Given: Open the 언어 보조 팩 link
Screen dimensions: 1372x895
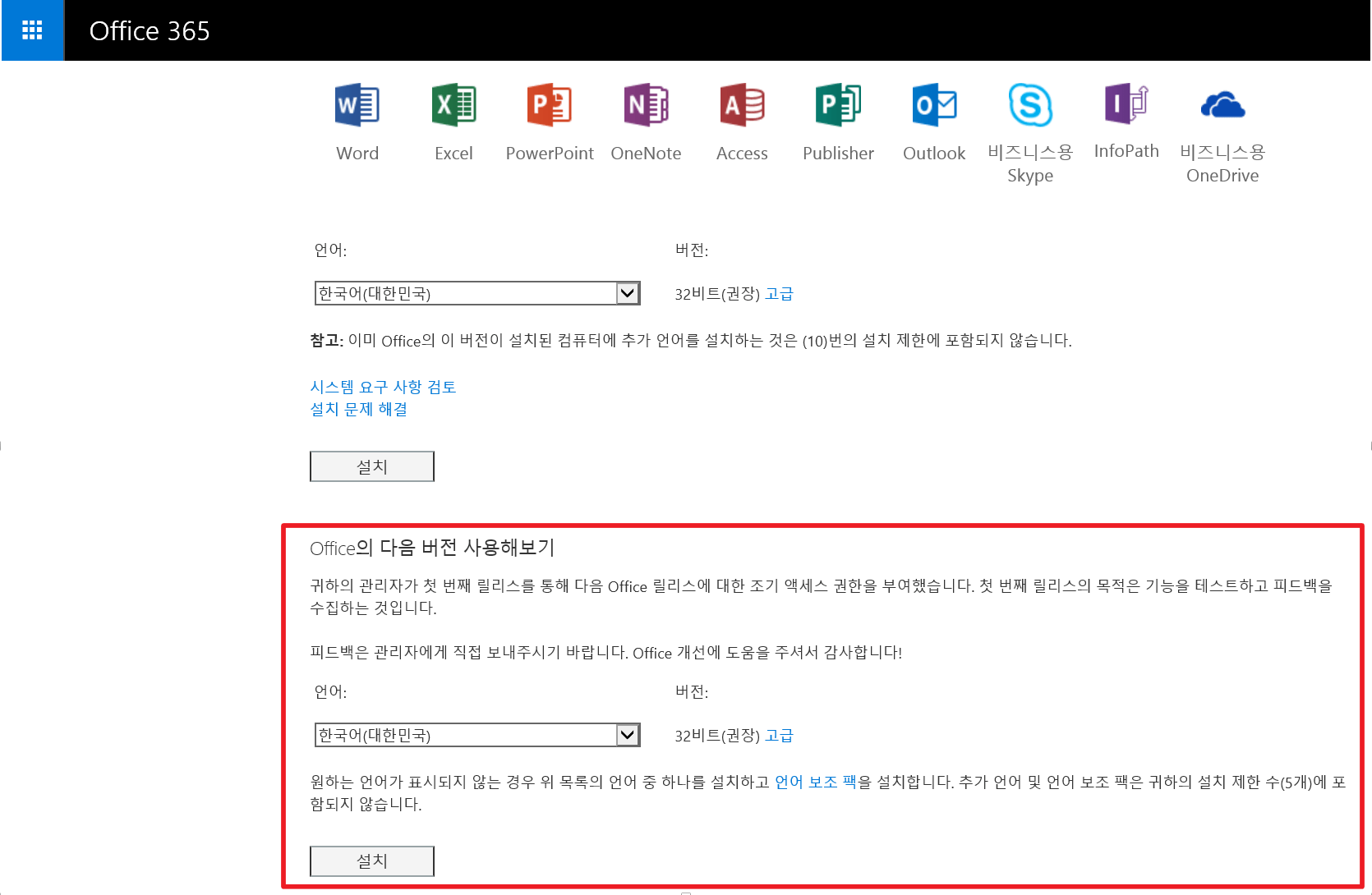Looking at the screenshot, I should [x=816, y=782].
